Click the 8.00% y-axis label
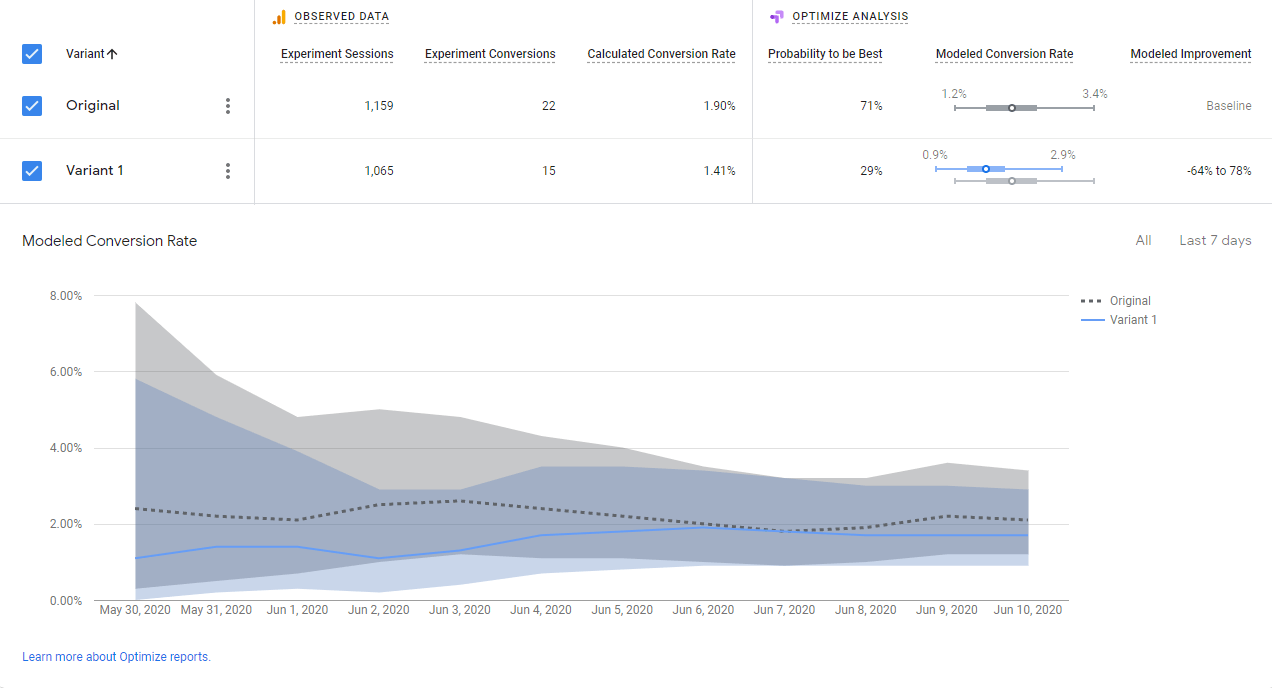Viewport: 1272px width, 688px height. [x=64, y=296]
